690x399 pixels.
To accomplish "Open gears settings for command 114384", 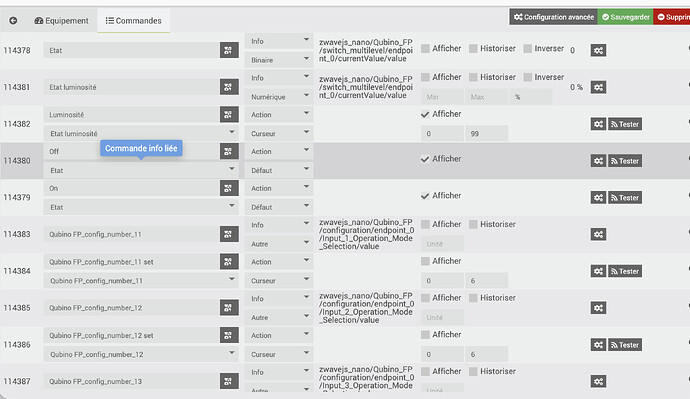I will tap(598, 271).
